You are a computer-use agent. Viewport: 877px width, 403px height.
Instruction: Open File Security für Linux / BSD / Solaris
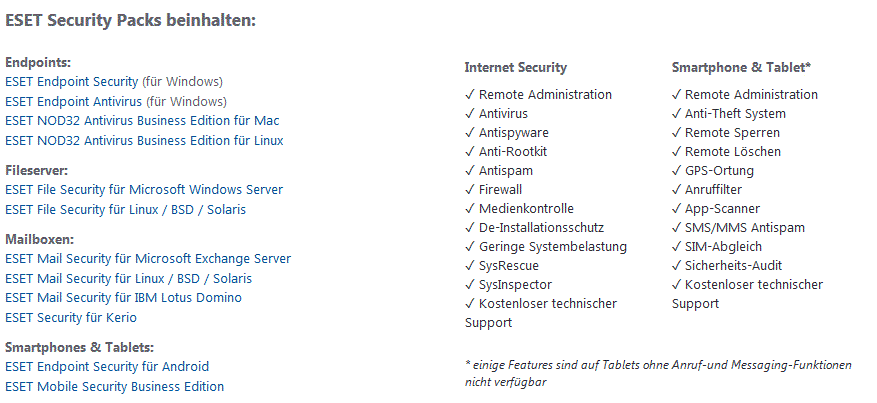tap(125, 209)
